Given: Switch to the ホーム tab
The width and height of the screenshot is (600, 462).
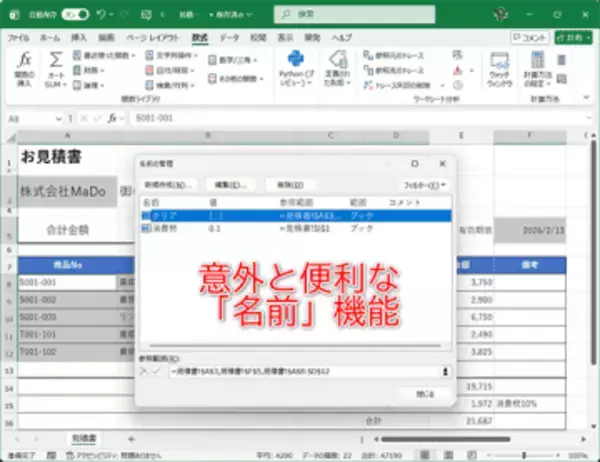Looking at the screenshot, I should click(50, 38).
